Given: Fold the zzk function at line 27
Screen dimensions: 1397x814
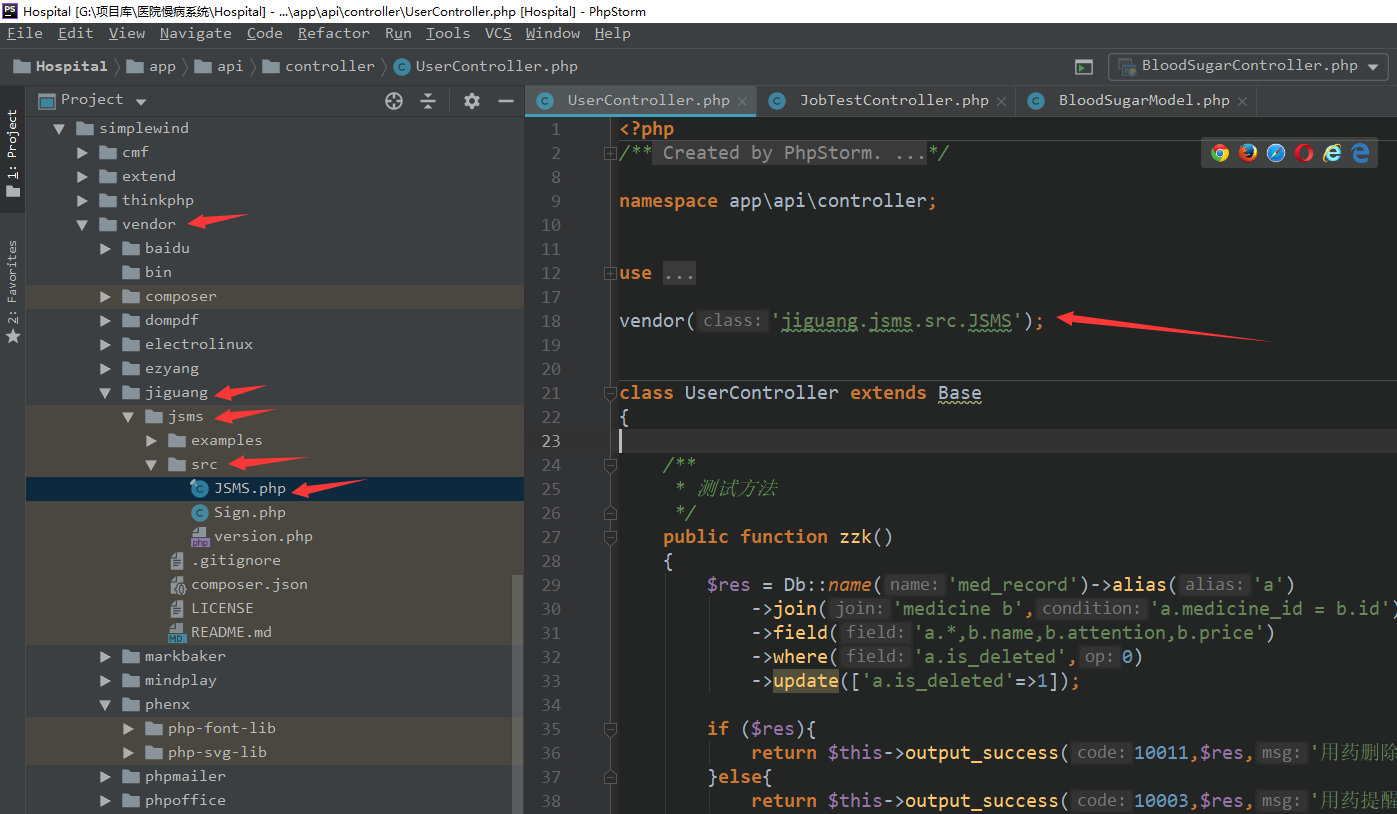Looking at the screenshot, I should pos(610,537).
